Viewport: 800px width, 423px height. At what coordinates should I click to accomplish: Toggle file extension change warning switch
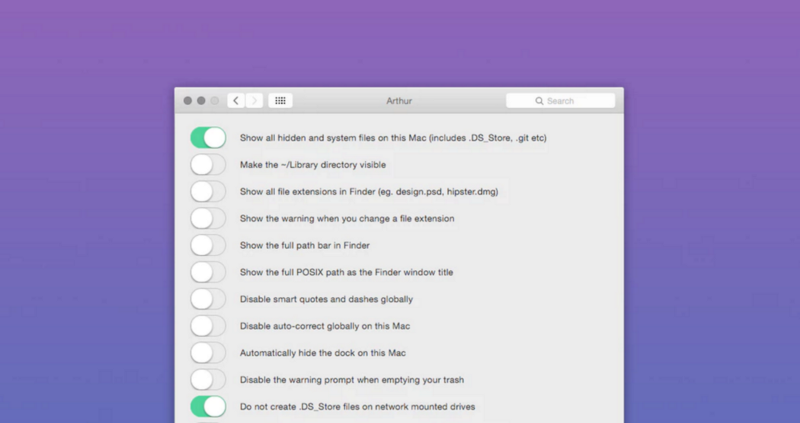coord(208,218)
